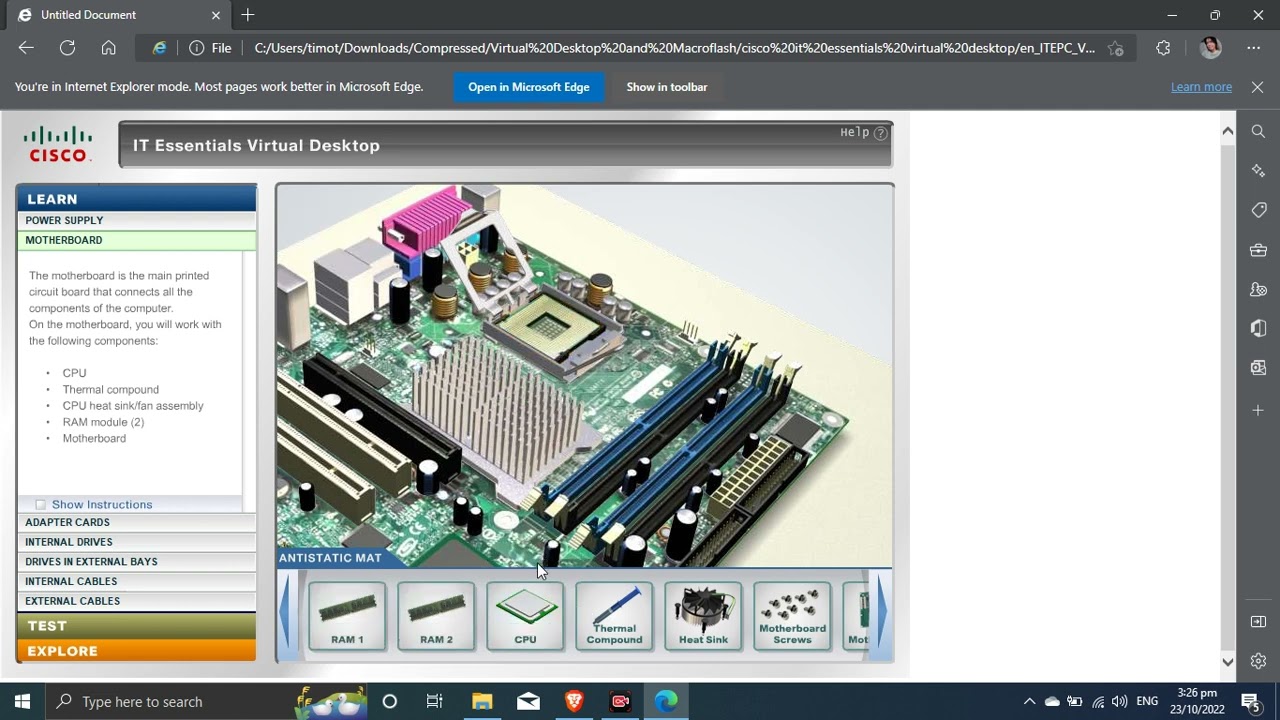Screen dimensions: 1280x720
Task: Open Task View on the taskbar
Action: (434, 701)
